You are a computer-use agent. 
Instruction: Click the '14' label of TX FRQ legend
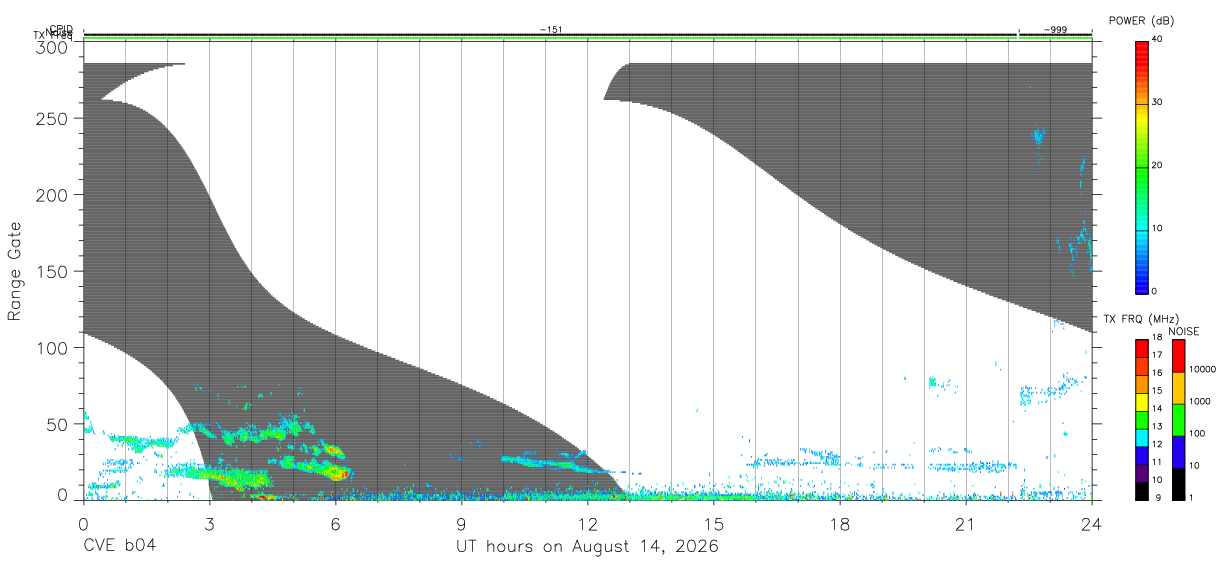pyautogui.click(x=1157, y=408)
